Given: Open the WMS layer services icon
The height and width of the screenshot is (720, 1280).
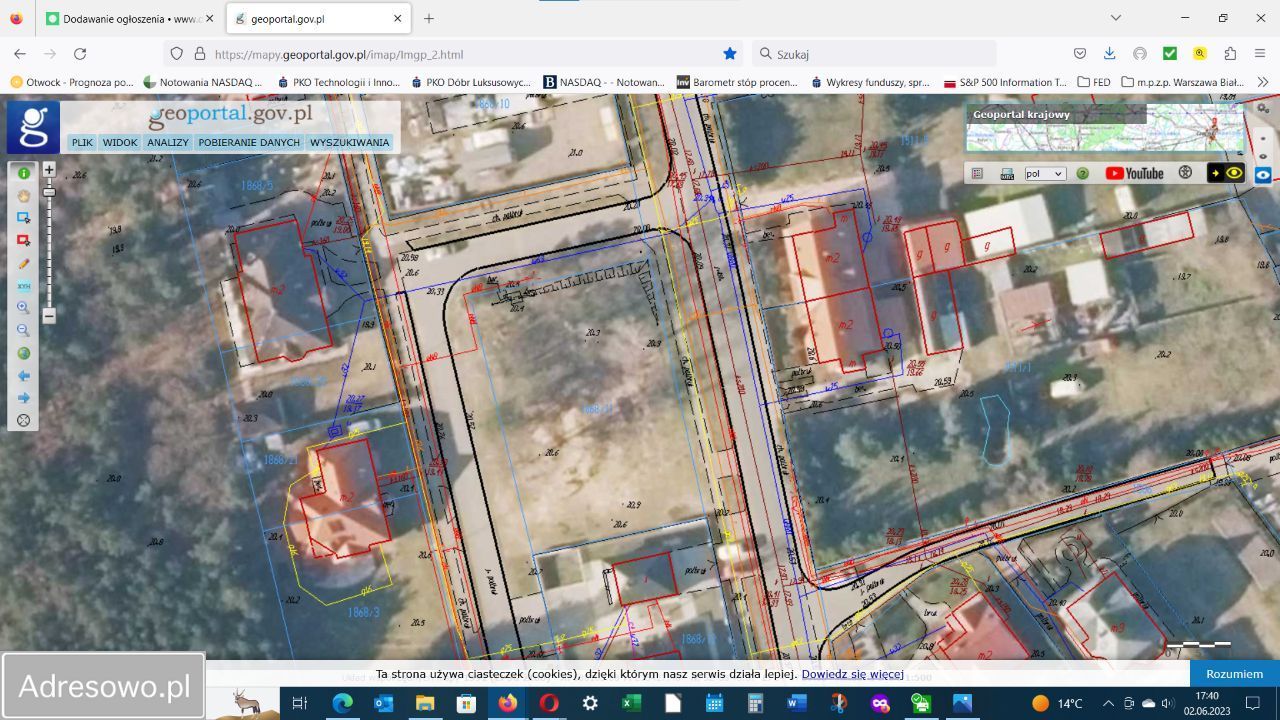Looking at the screenshot, I should click(1007, 173).
